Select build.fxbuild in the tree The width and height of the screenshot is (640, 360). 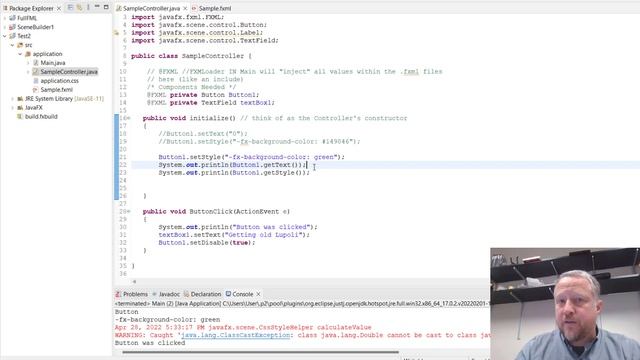[41, 117]
